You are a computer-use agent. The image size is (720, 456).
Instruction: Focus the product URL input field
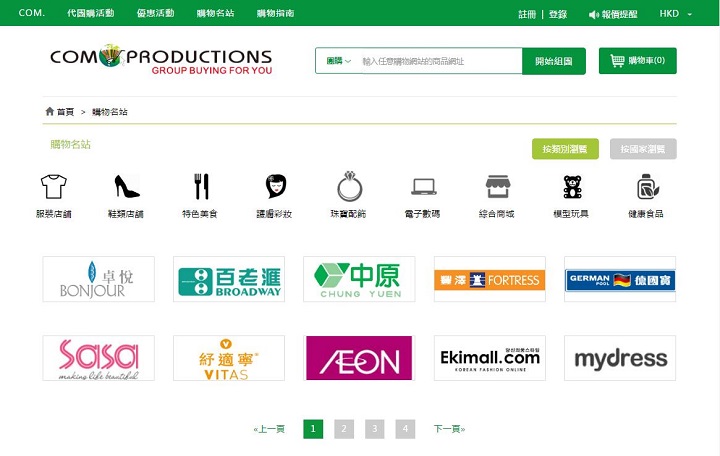coord(440,61)
